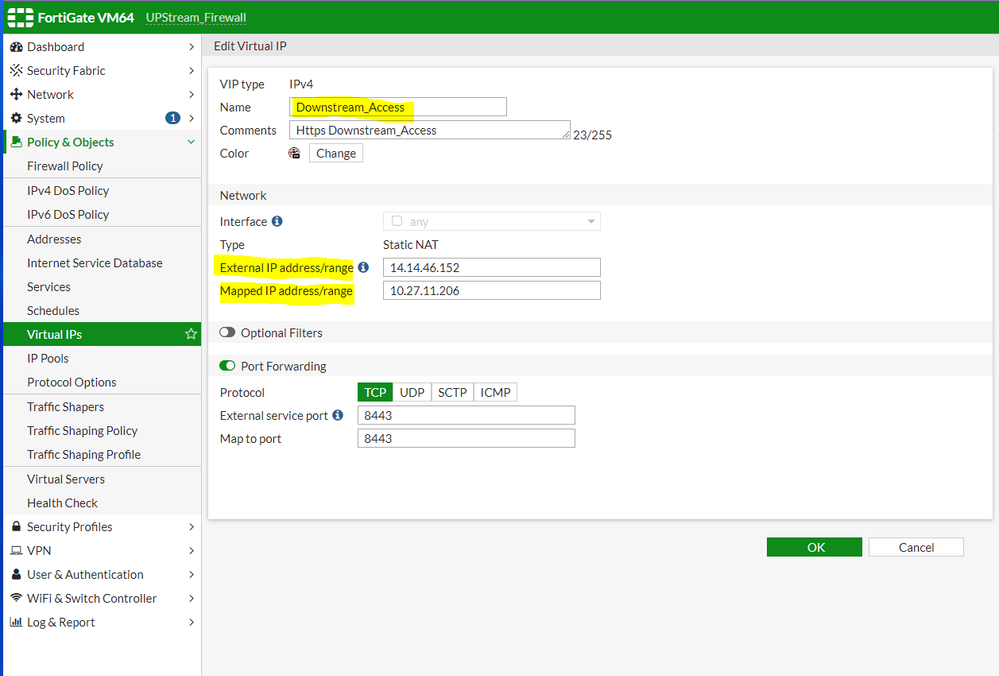Click the Dashboard gauge icon in sidebar
999x676 pixels.
pos(16,47)
